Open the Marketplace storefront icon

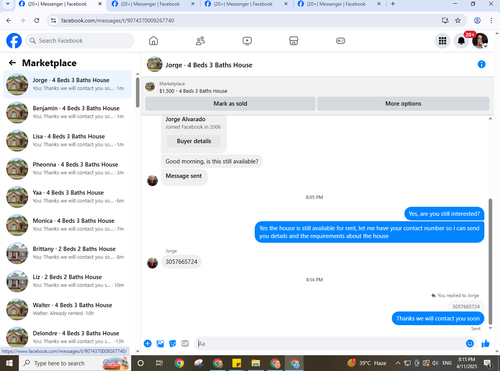[294, 41]
